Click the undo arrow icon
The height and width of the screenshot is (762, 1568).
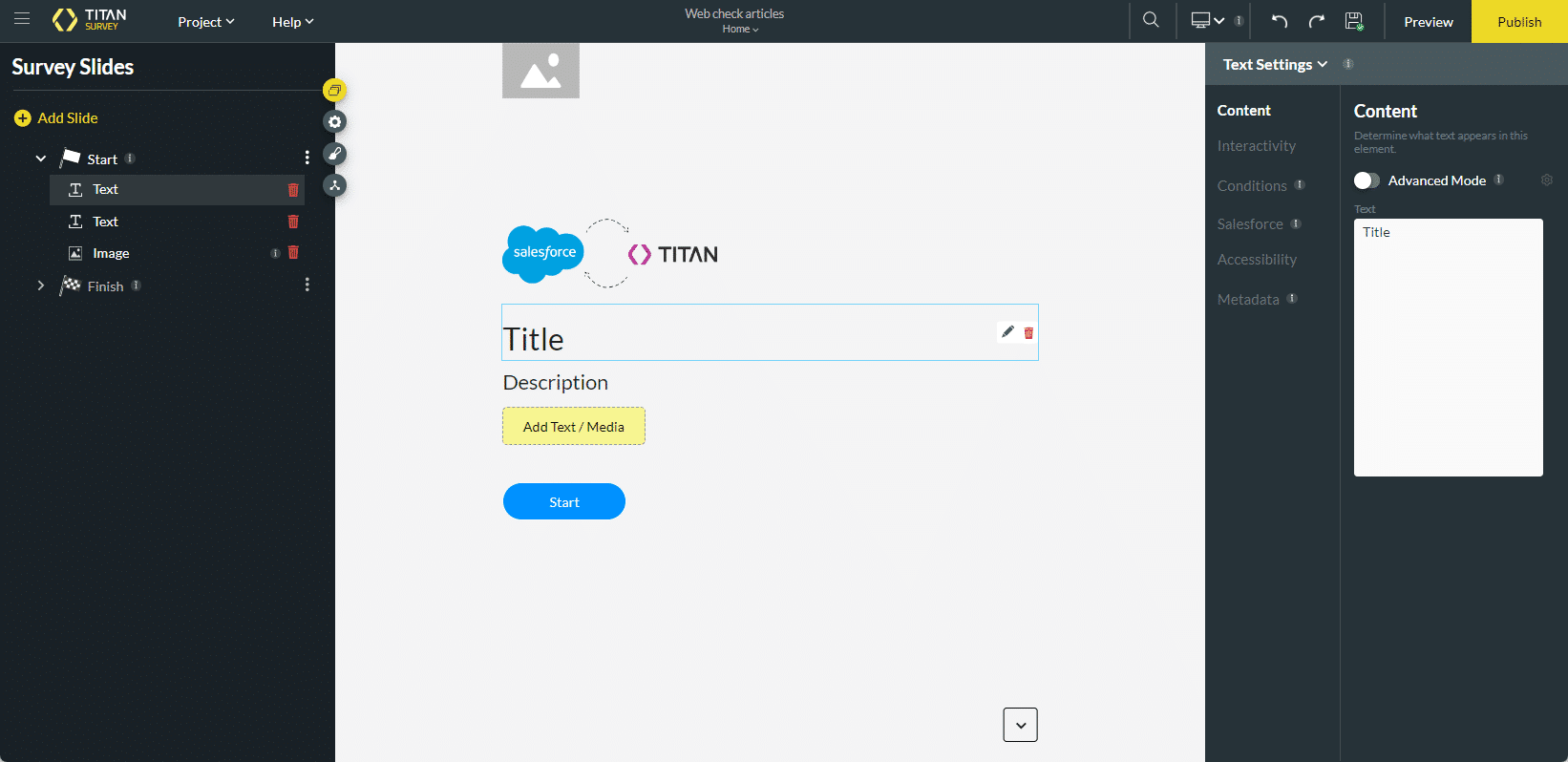[x=1280, y=21]
